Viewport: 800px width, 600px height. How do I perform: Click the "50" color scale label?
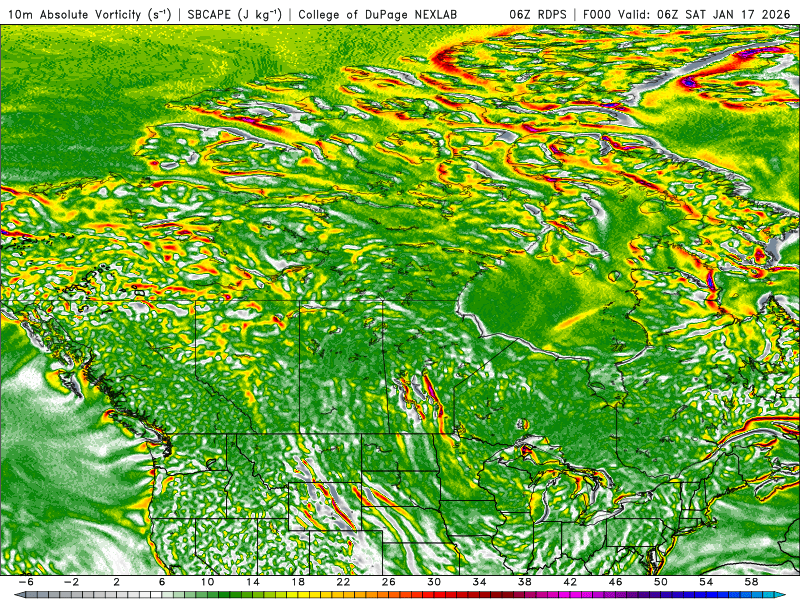pyautogui.click(x=661, y=582)
